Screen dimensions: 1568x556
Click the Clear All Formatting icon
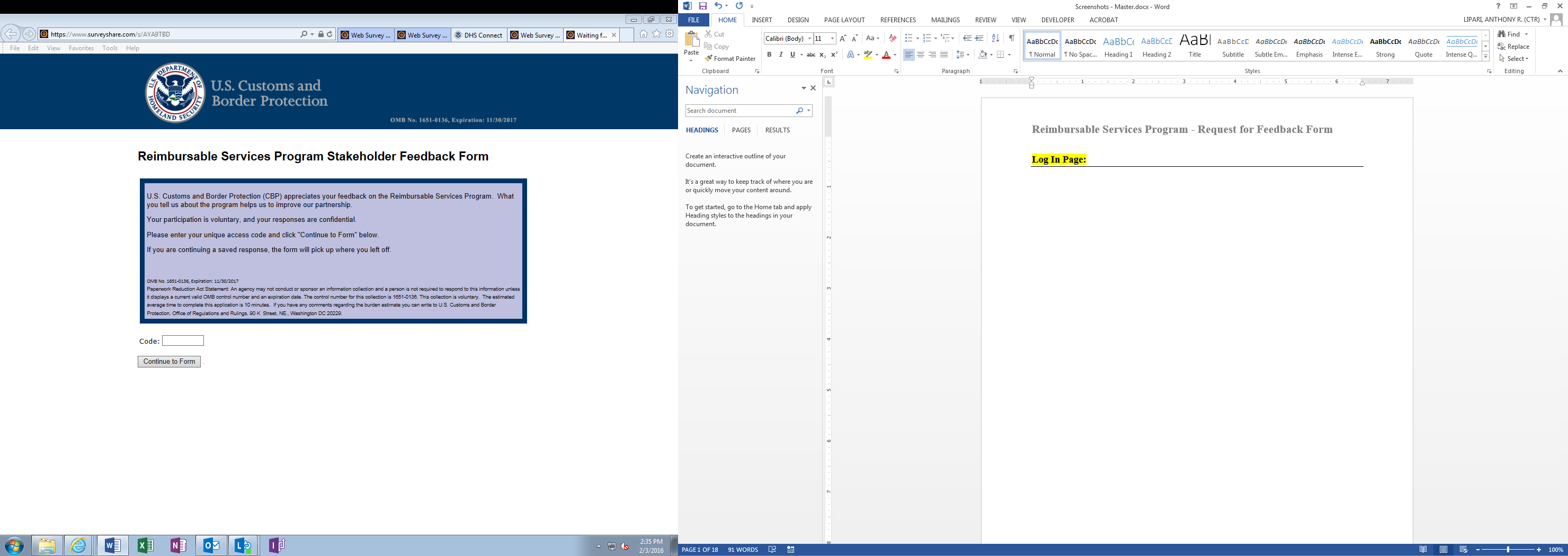click(x=893, y=38)
